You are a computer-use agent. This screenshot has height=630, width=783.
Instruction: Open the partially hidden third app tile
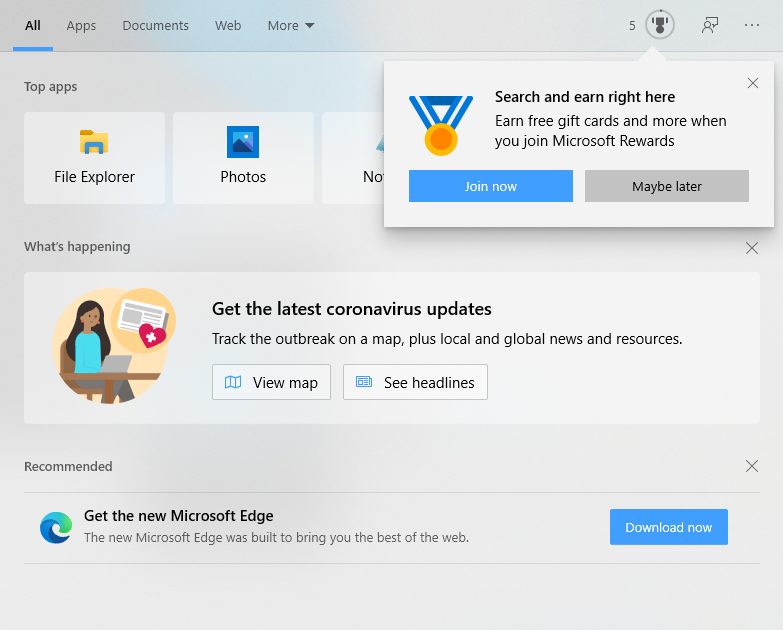(353, 158)
